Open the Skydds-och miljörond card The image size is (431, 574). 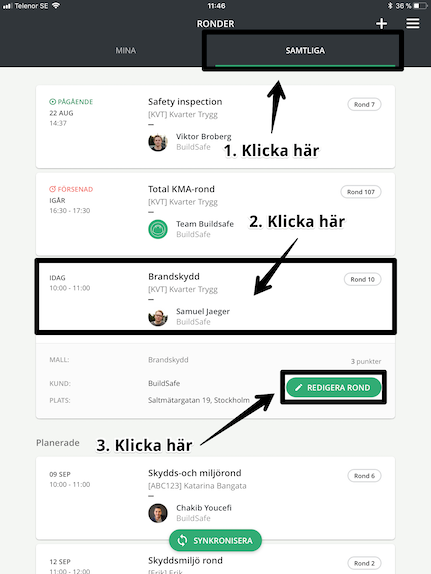[x=215, y=498]
